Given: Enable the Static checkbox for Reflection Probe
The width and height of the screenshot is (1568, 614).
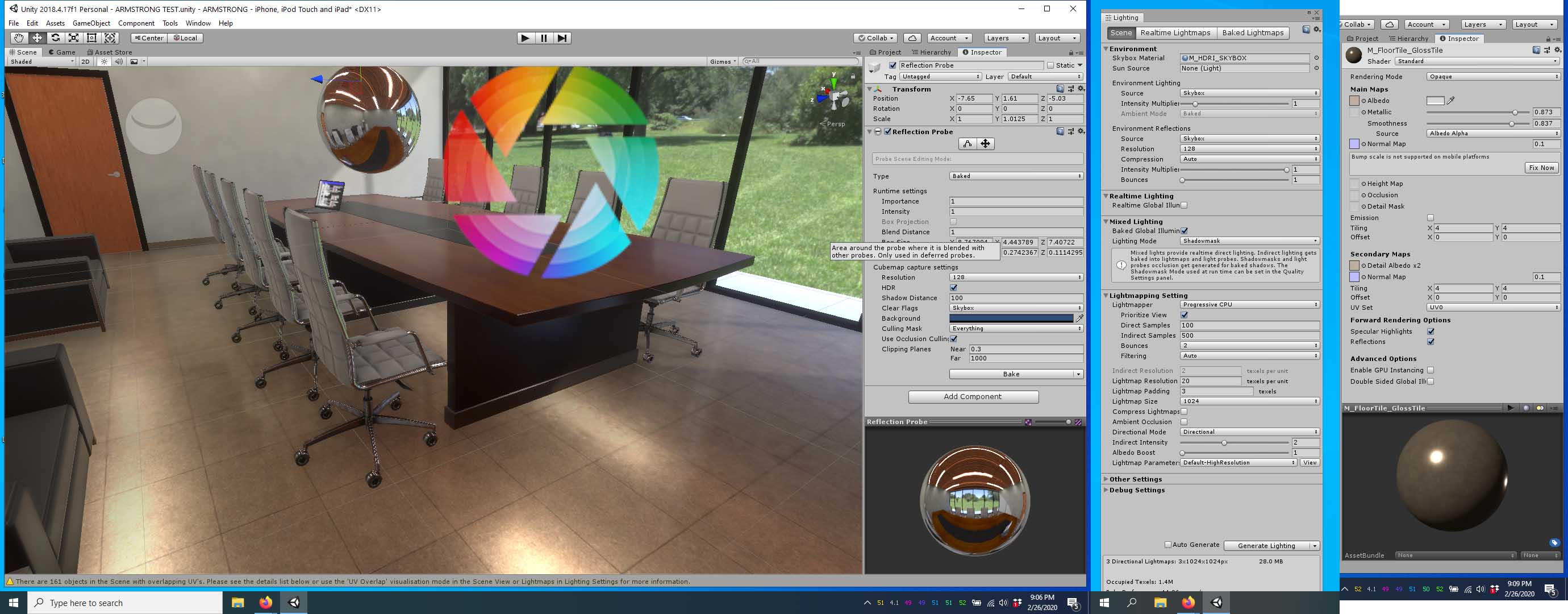Looking at the screenshot, I should [1050, 65].
